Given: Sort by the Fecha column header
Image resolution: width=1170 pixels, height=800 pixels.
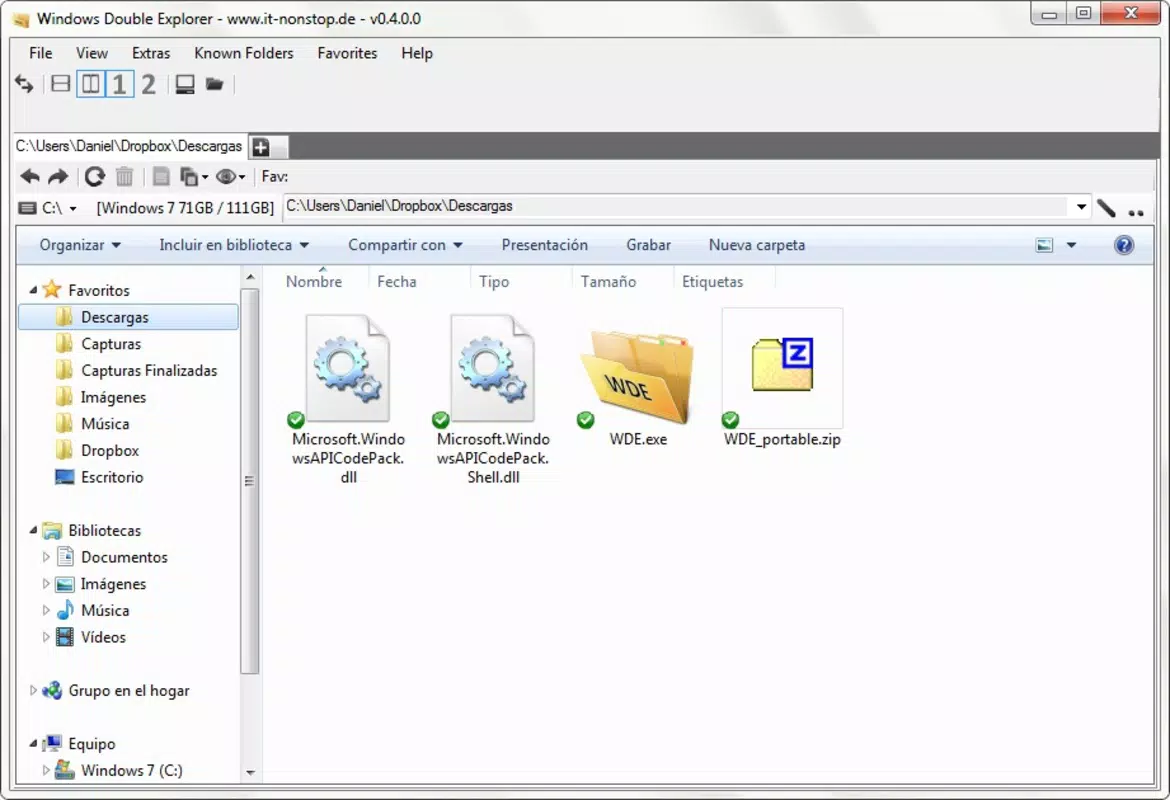Looking at the screenshot, I should (x=397, y=281).
